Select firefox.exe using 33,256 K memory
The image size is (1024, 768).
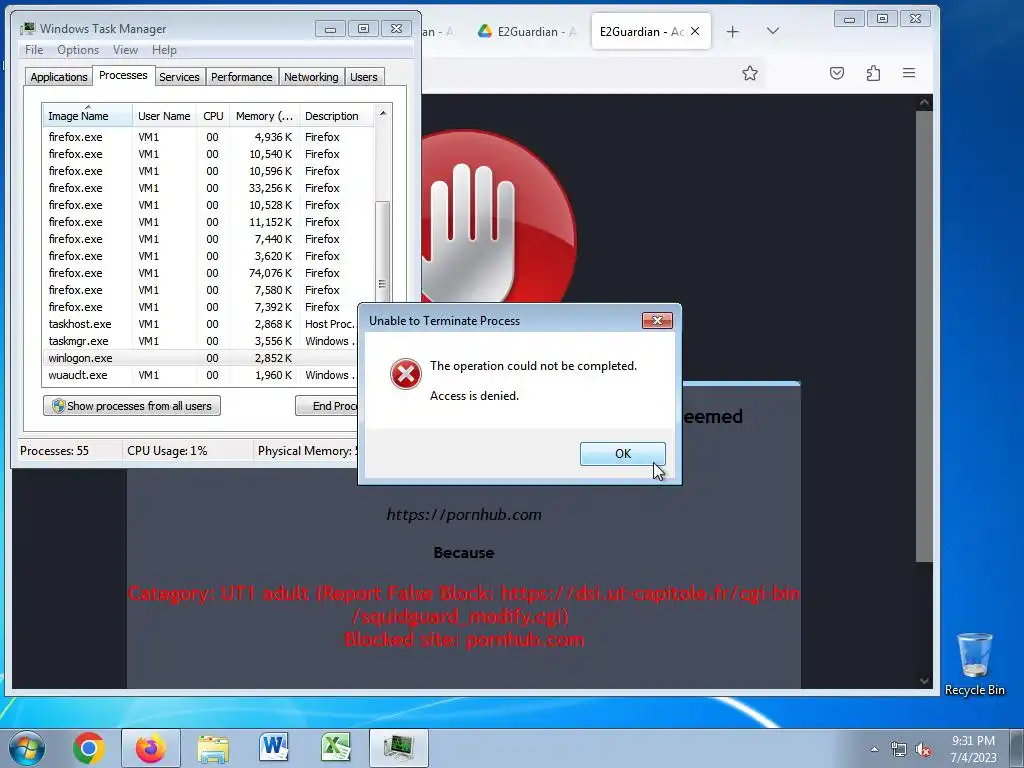point(209,188)
